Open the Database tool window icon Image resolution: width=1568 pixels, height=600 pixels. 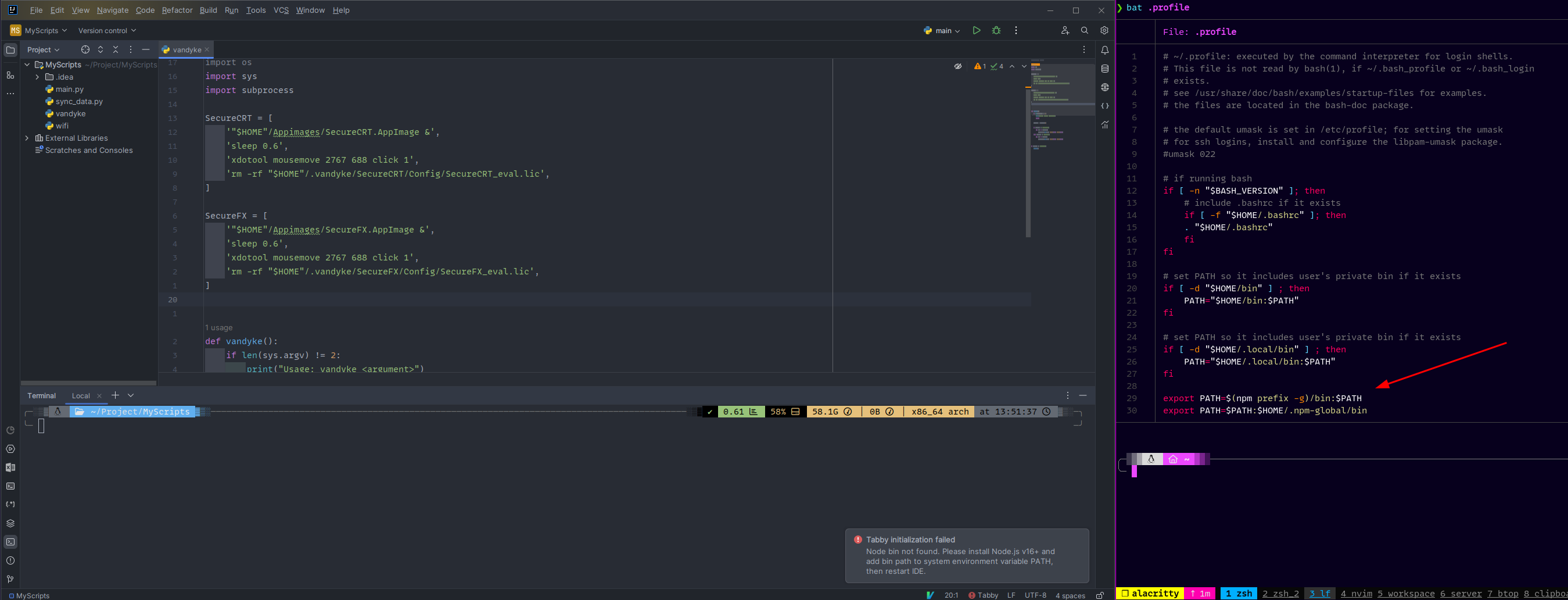(1104, 68)
